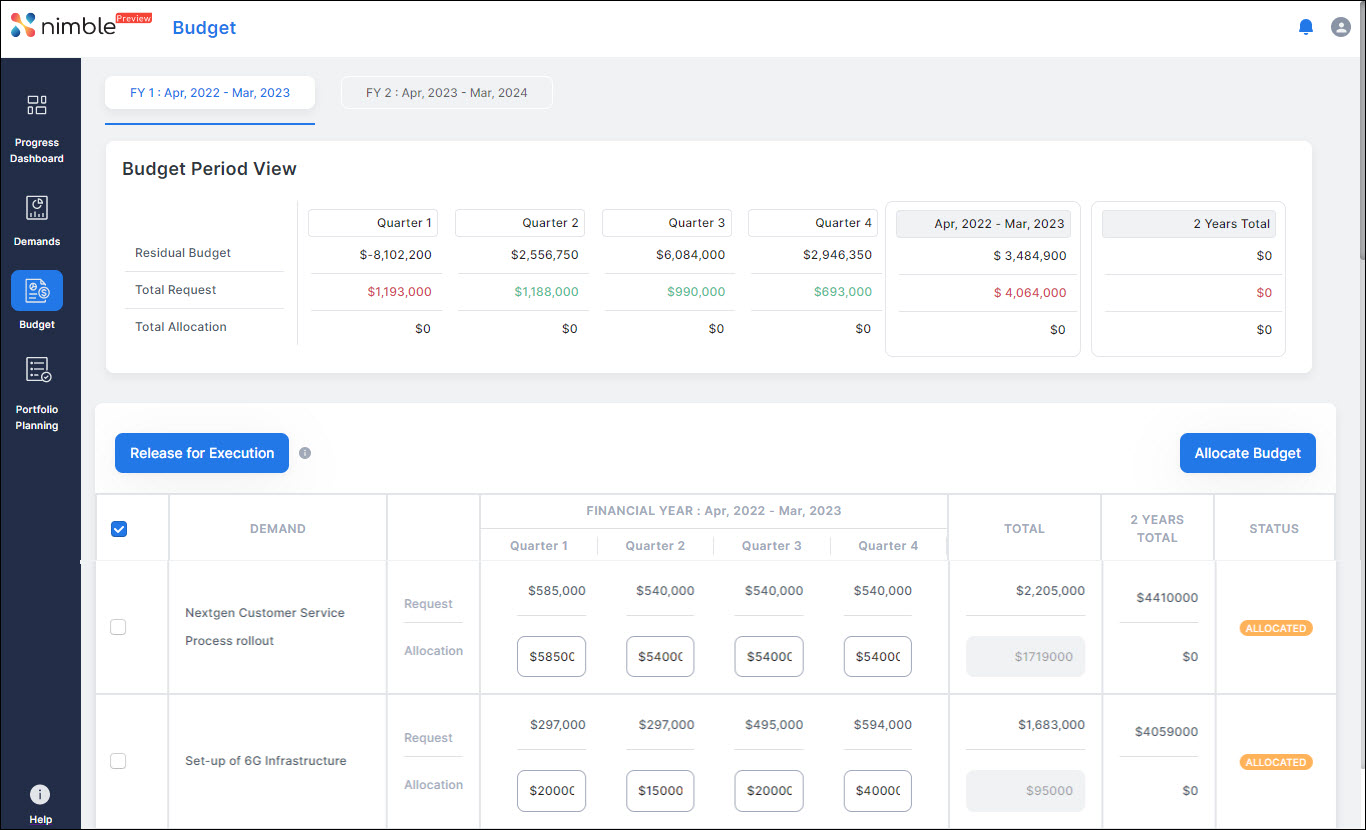
Task: Click the Quarter 2 total request $1,188,000
Action: pos(546,292)
